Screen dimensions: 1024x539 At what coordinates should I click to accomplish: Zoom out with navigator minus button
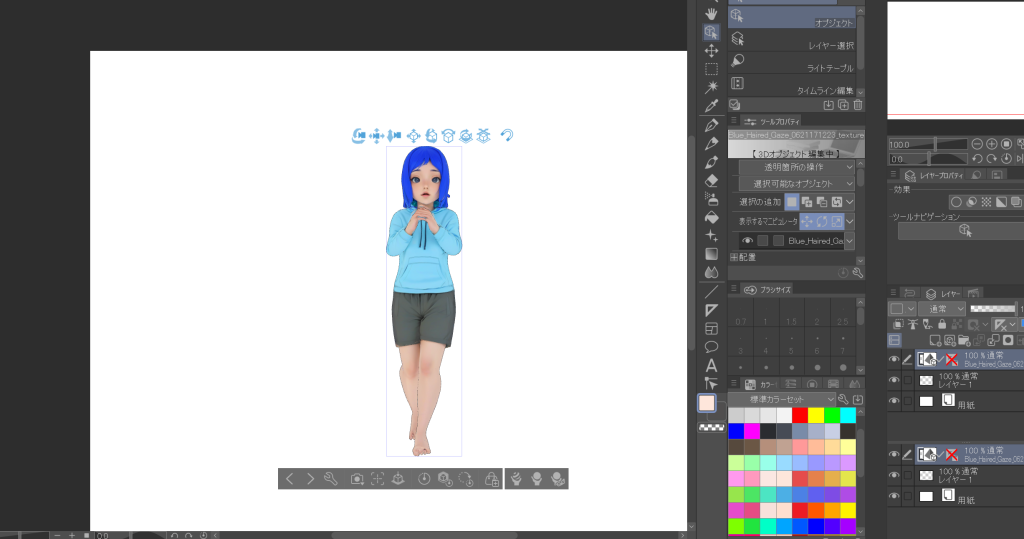(x=977, y=144)
